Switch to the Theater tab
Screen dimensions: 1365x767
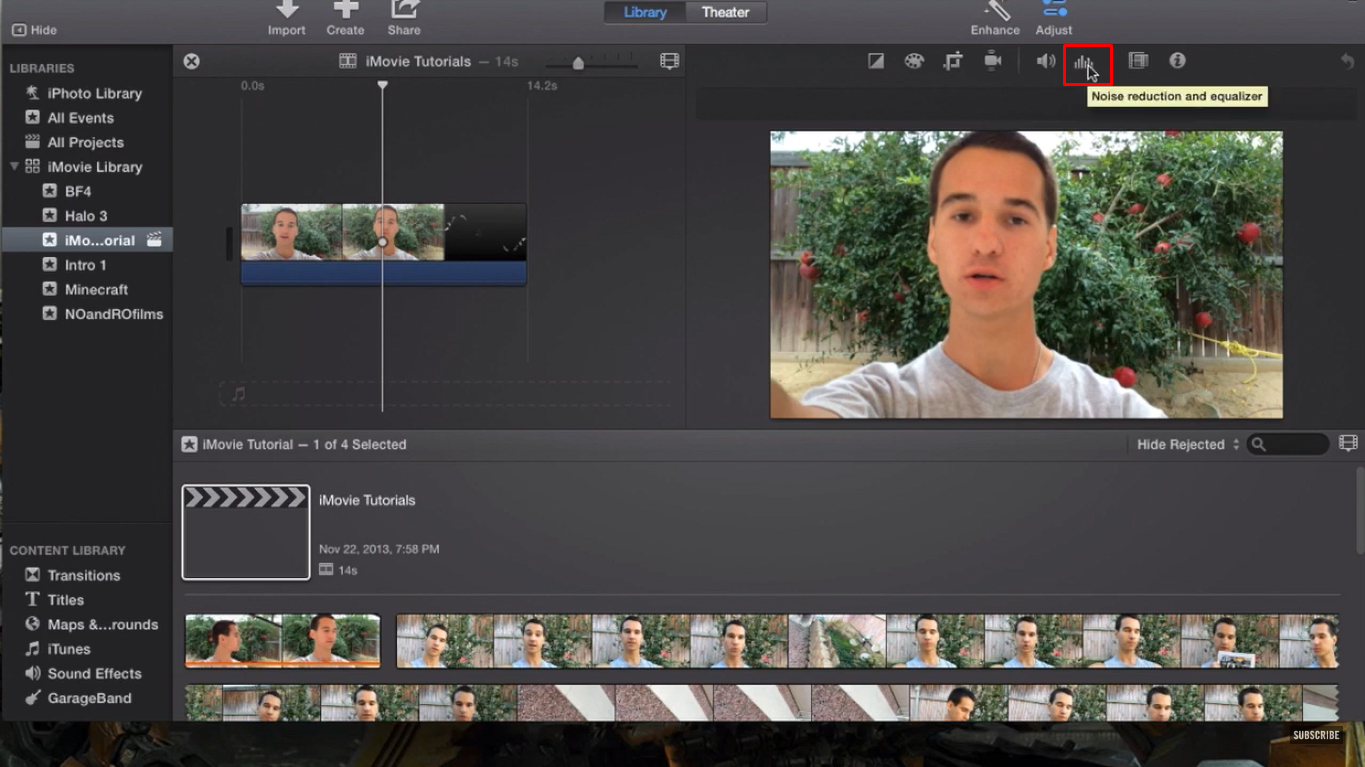726,12
